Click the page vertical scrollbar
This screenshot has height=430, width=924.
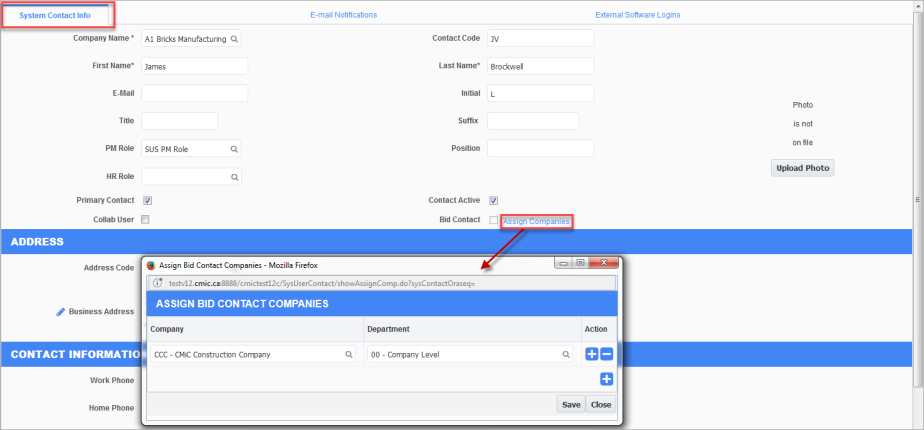click(x=917, y=200)
